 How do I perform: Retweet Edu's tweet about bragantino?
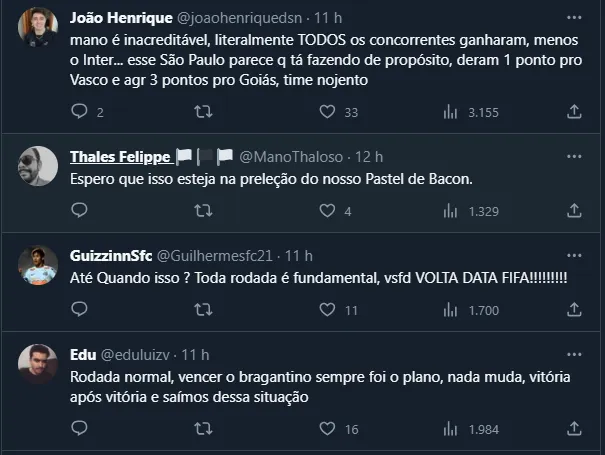pyautogui.click(x=201, y=429)
